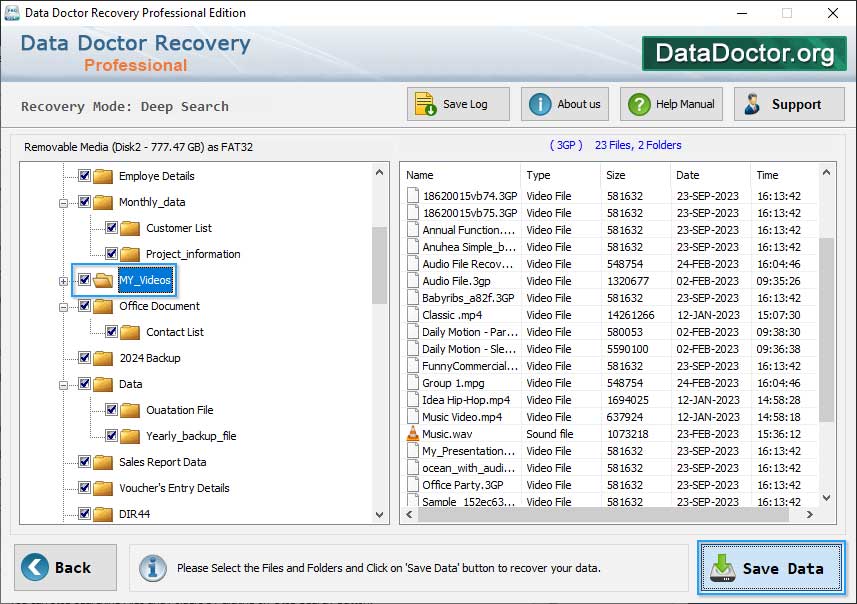This screenshot has height=604, width=857.
Task: Click the Save Log document icon
Action: [x=425, y=104]
